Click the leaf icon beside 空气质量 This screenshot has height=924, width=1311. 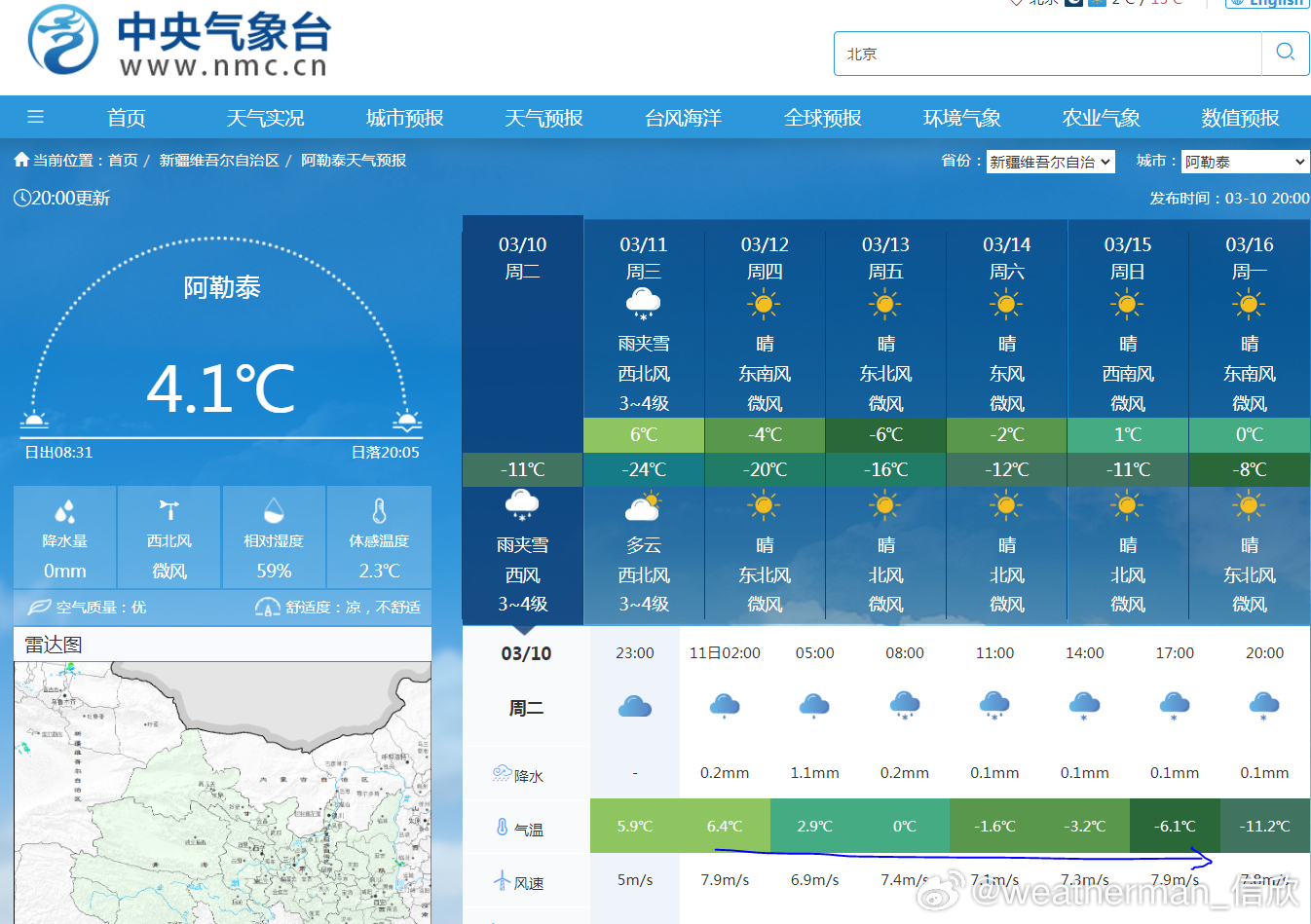[x=39, y=607]
